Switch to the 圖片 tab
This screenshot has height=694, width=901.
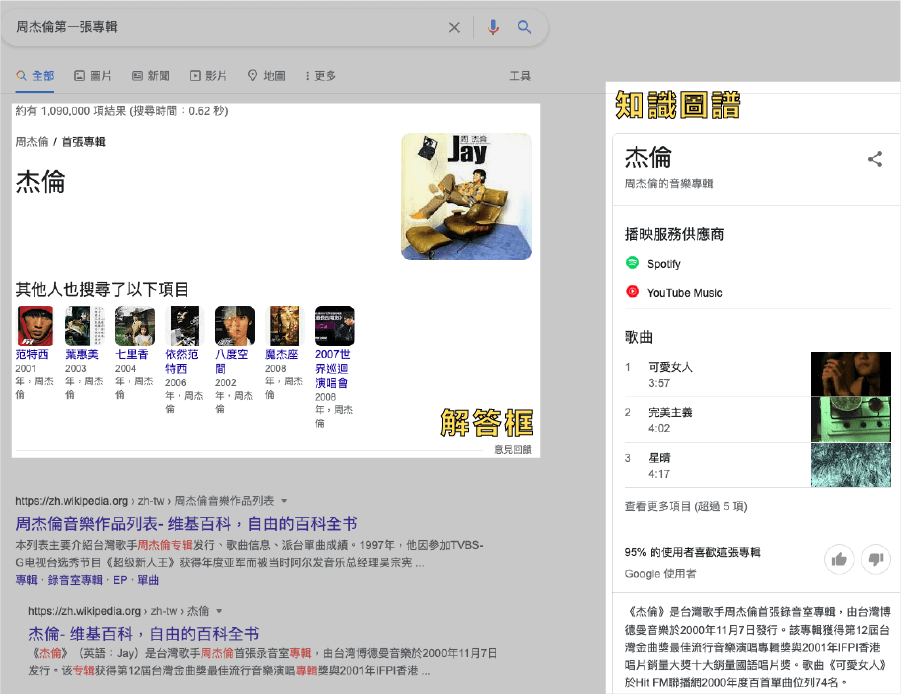(93, 76)
